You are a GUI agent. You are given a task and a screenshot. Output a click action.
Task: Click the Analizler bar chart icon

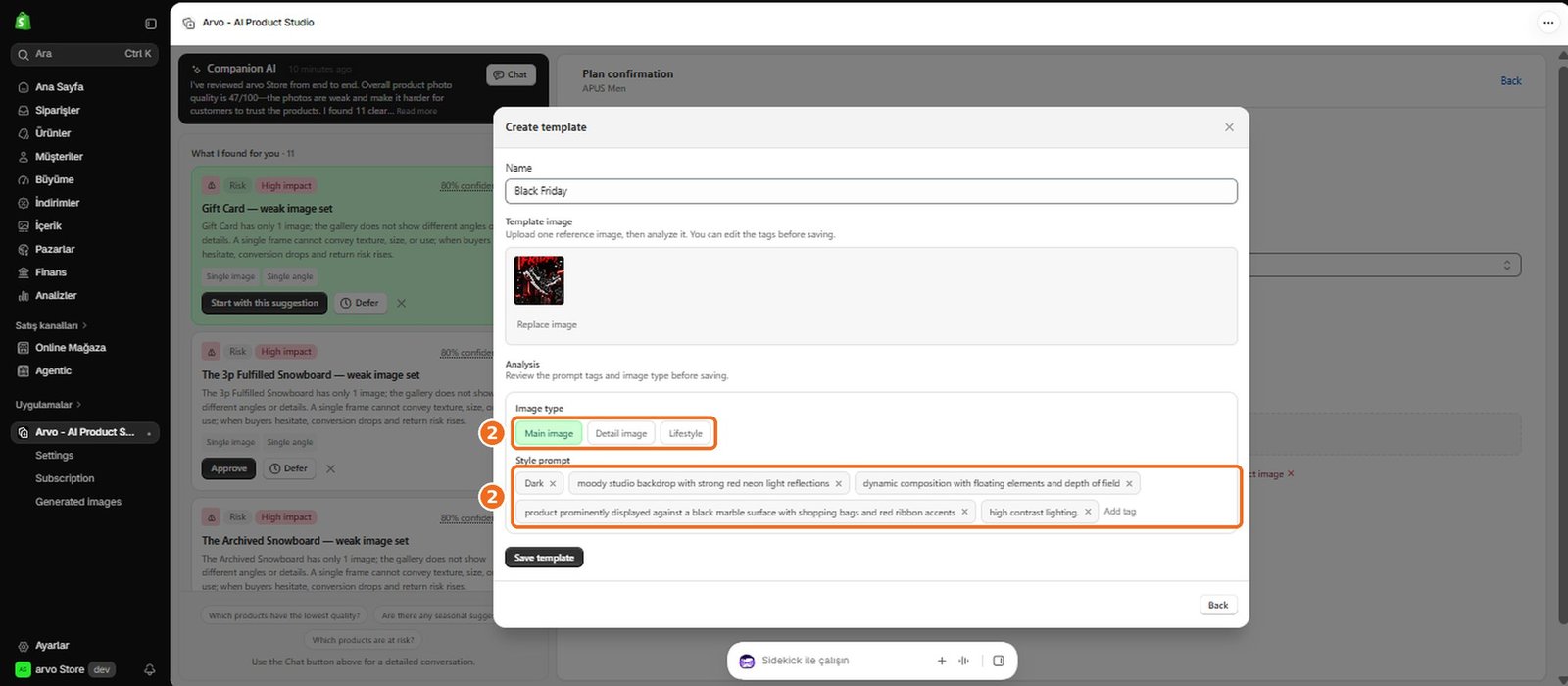(24, 296)
